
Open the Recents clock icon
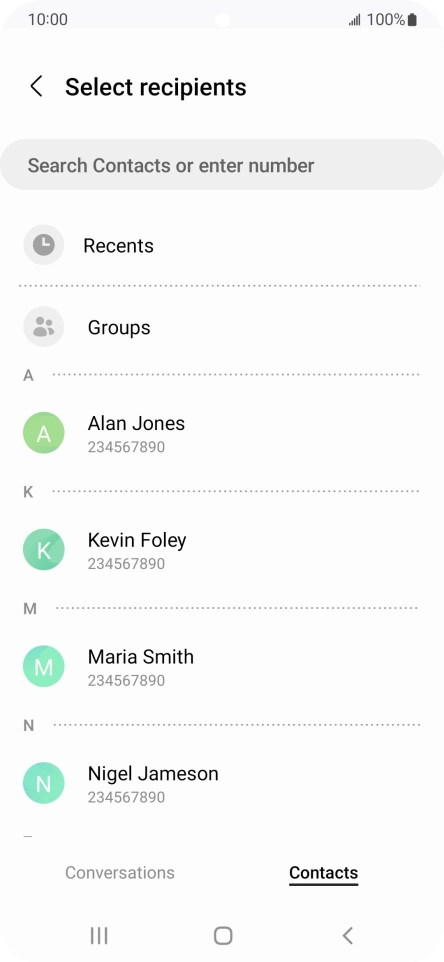[44, 245]
